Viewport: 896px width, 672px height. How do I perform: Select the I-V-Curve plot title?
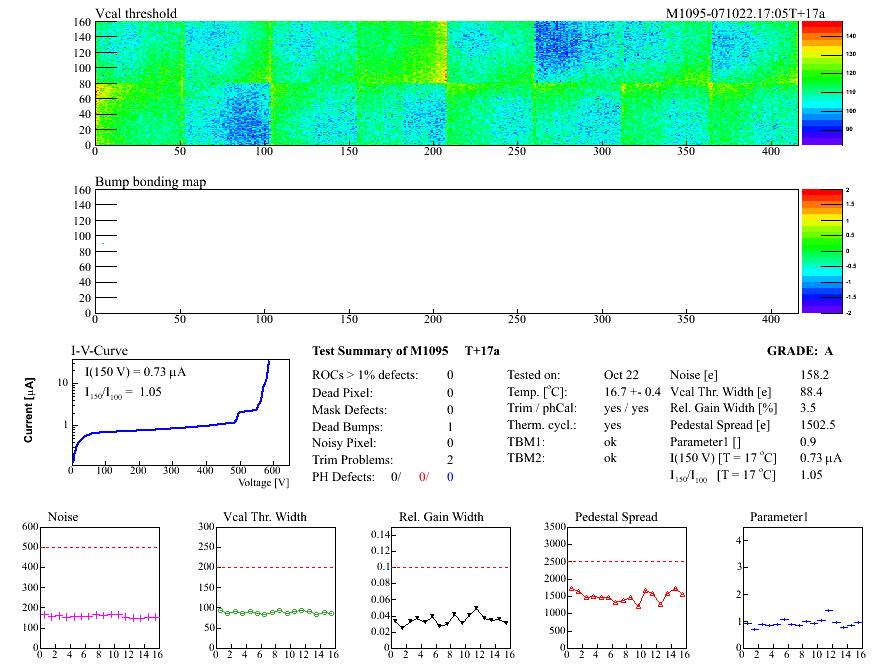tap(99, 351)
